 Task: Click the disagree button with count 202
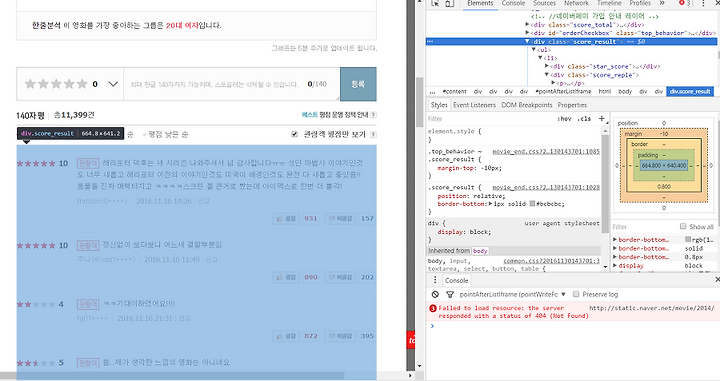pos(341,277)
